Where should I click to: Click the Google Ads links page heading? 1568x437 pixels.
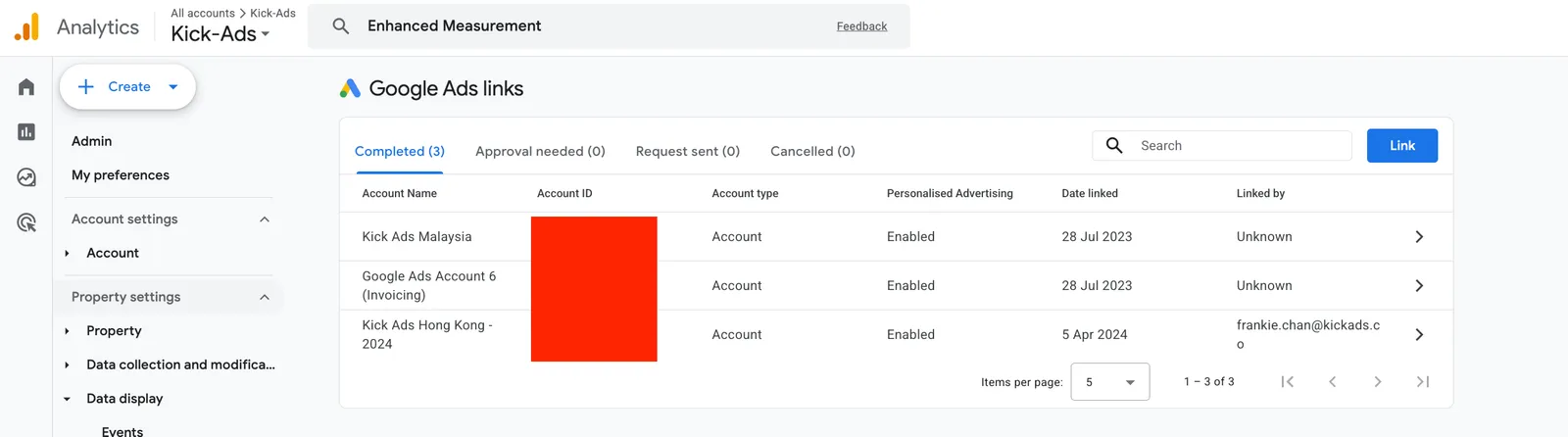446,88
